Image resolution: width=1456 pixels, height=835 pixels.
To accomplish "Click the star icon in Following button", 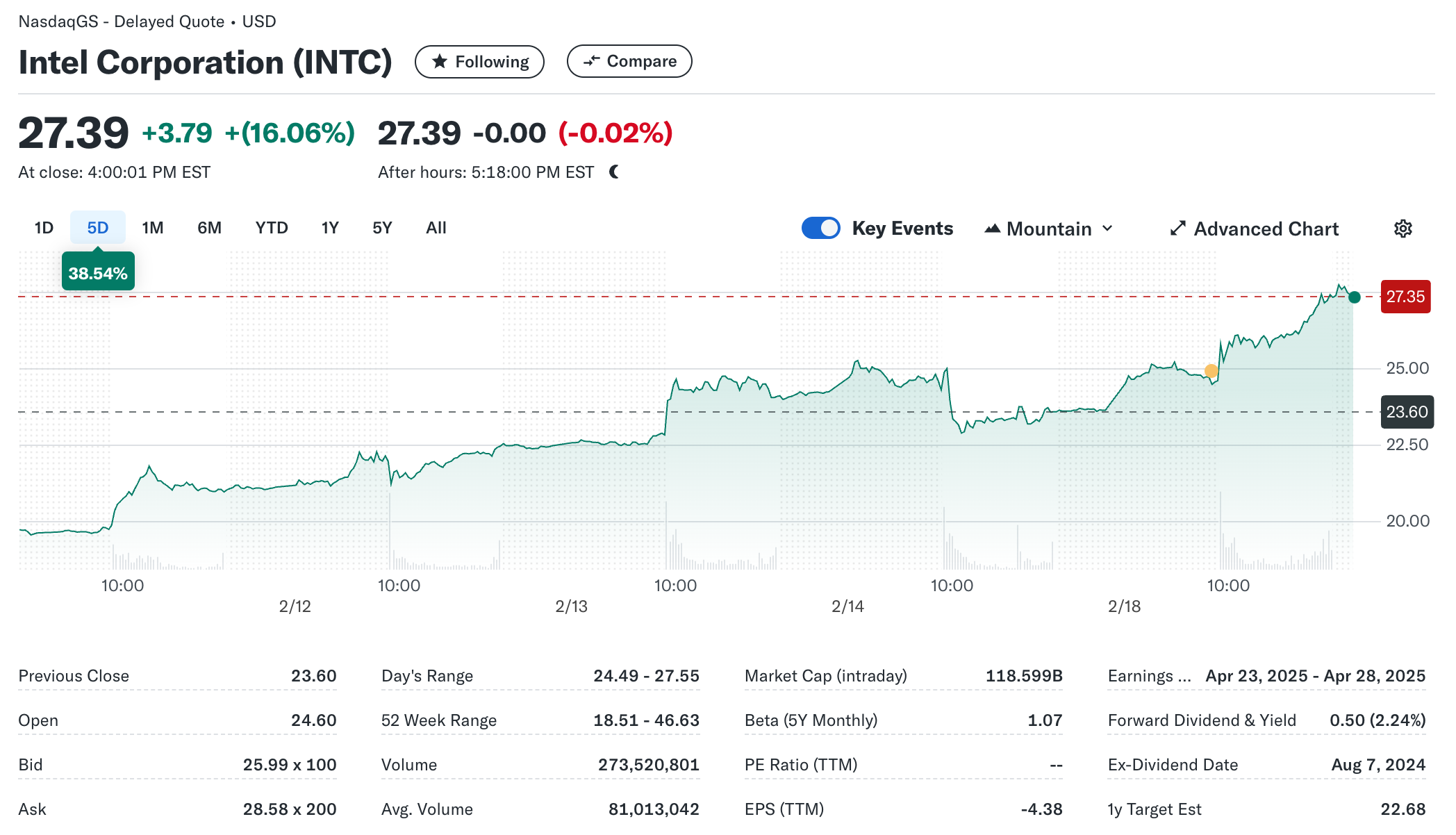I will (439, 62).
